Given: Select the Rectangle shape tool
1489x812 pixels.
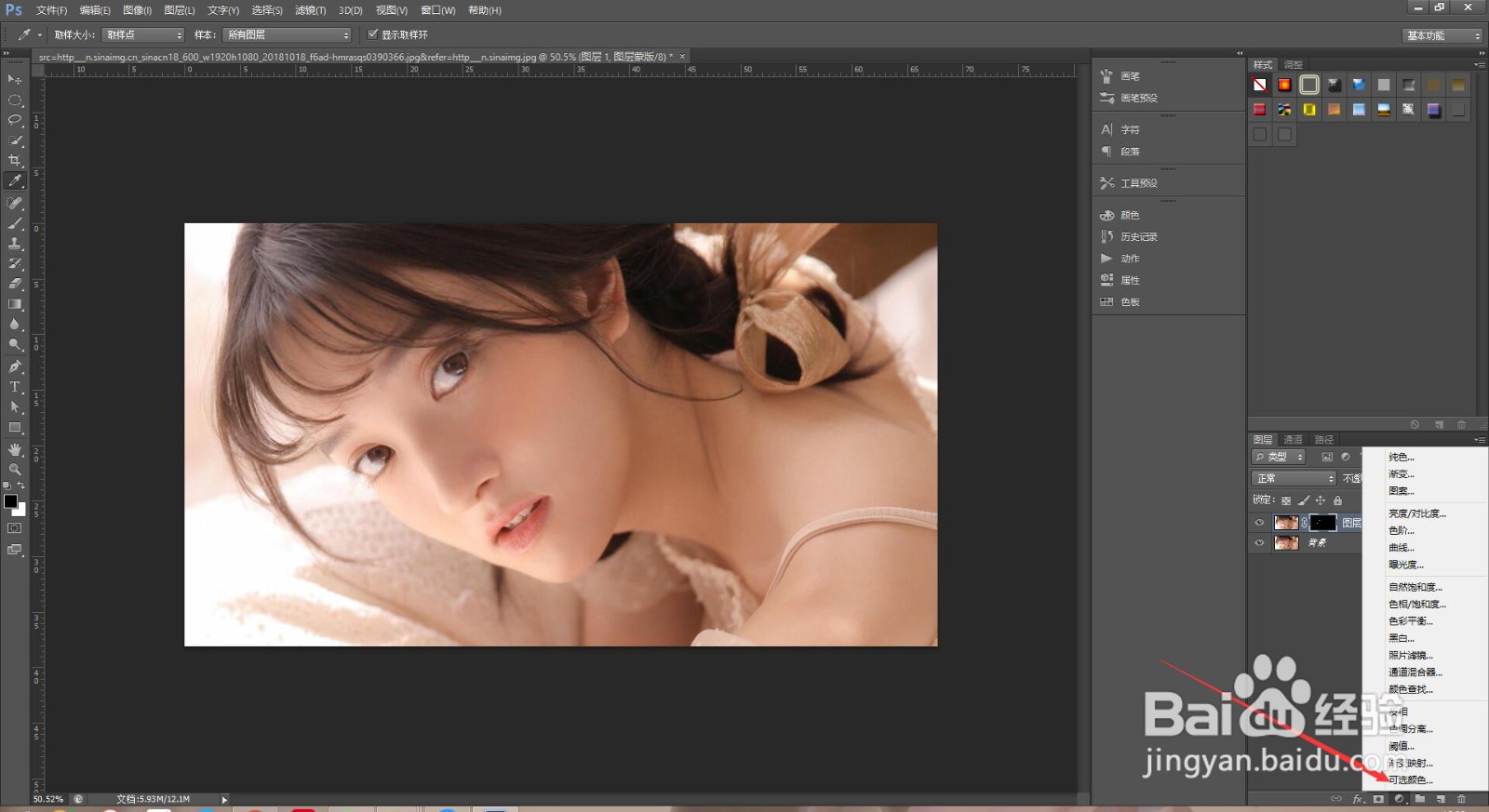Looking at the screenshot, I should pos(15,428).
